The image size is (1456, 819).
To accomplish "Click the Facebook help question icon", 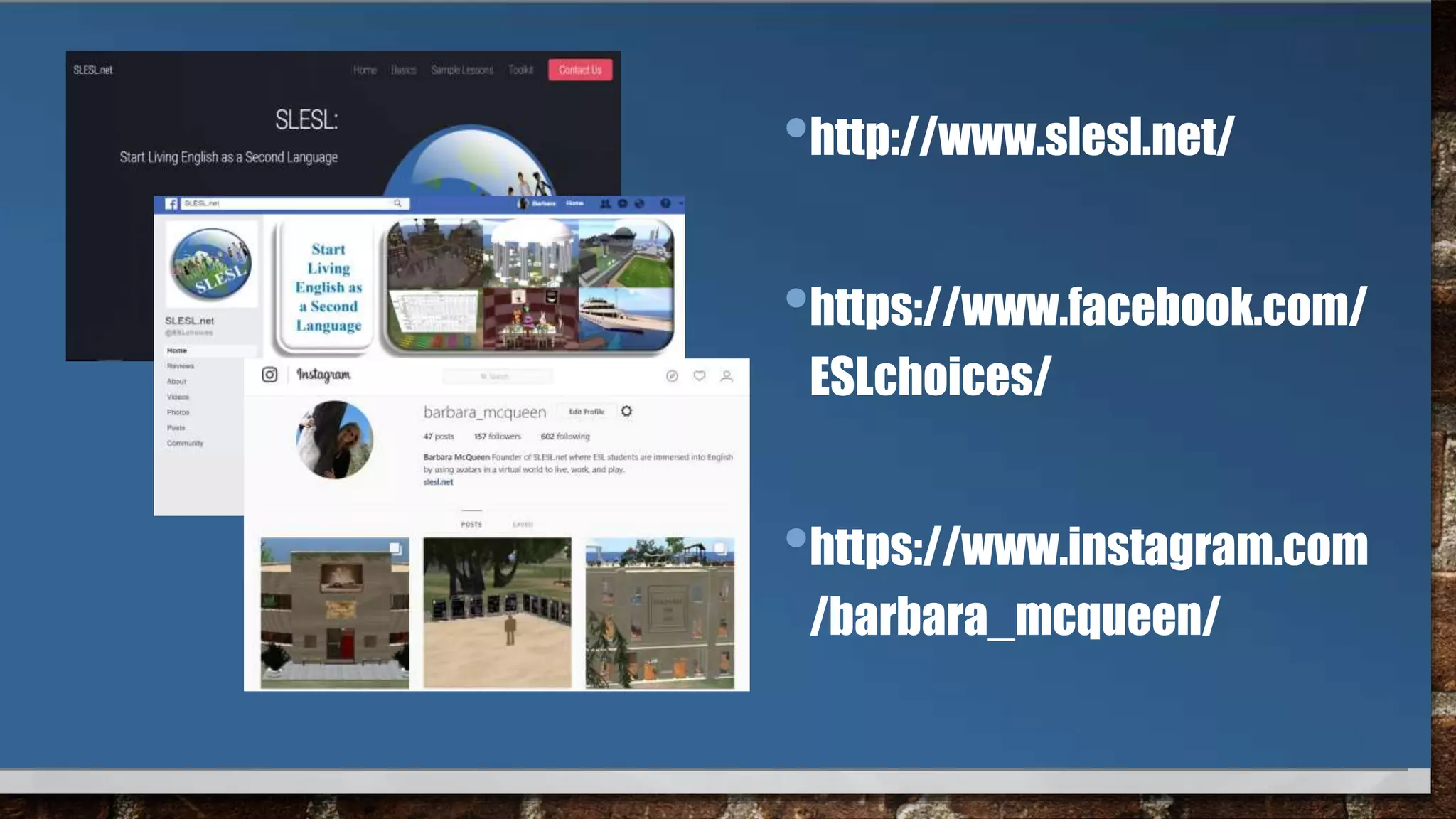I will tap(665, 203).
